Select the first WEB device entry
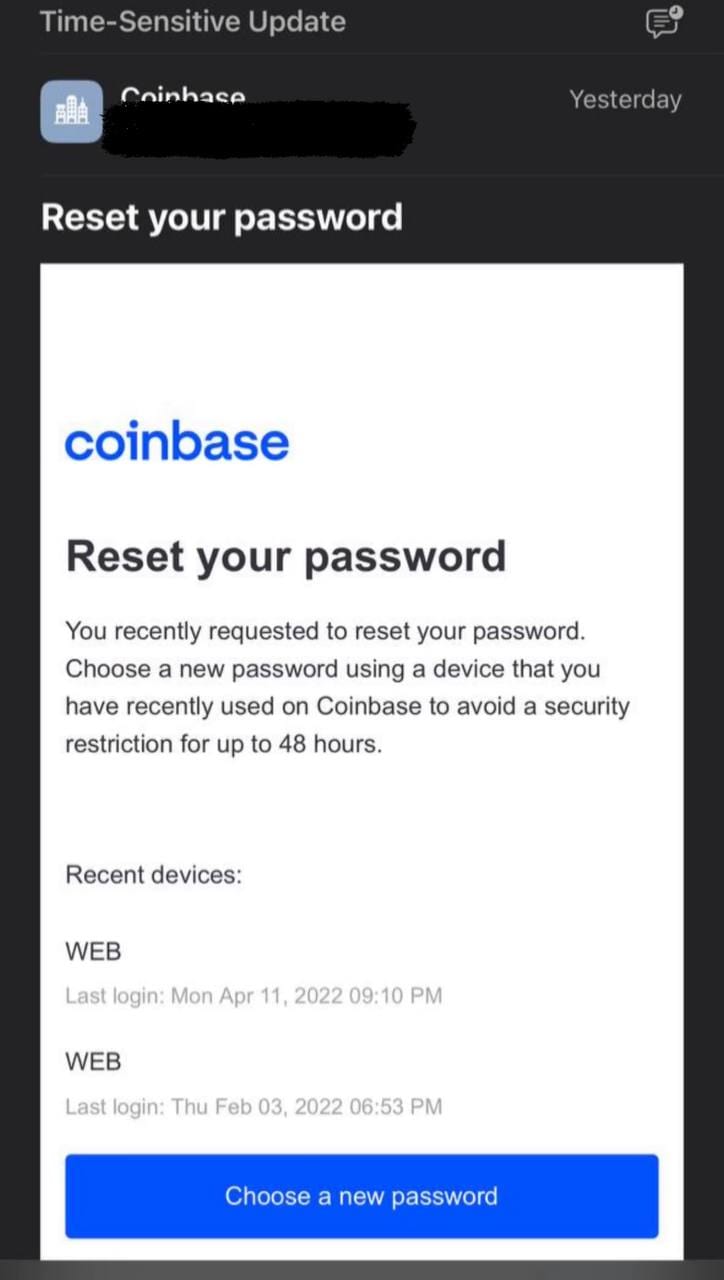 click(x=93, y=951)
